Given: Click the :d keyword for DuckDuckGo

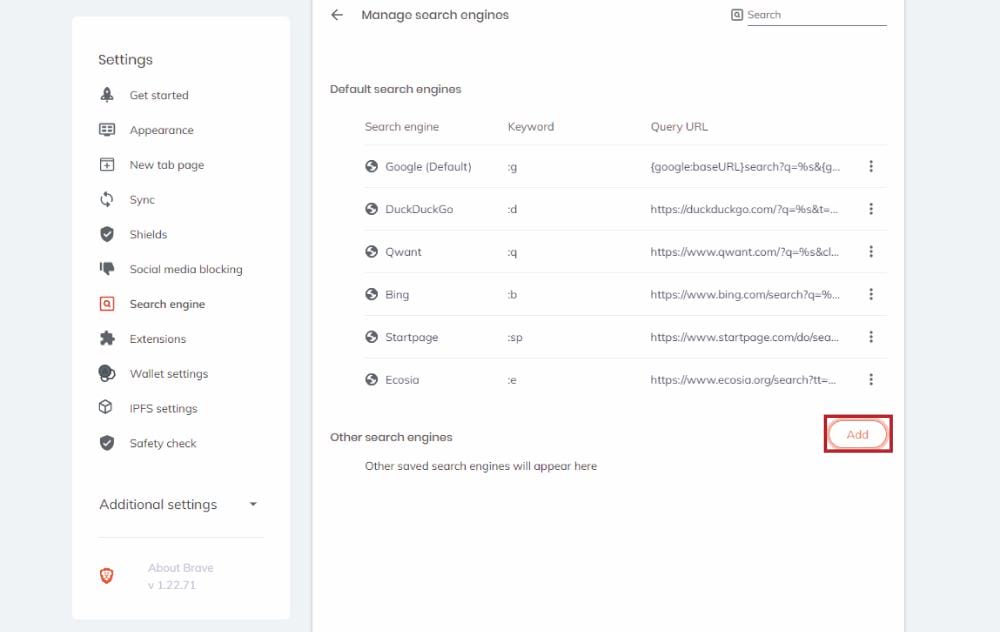Looking at the screenshot, I should coord(512,209).
